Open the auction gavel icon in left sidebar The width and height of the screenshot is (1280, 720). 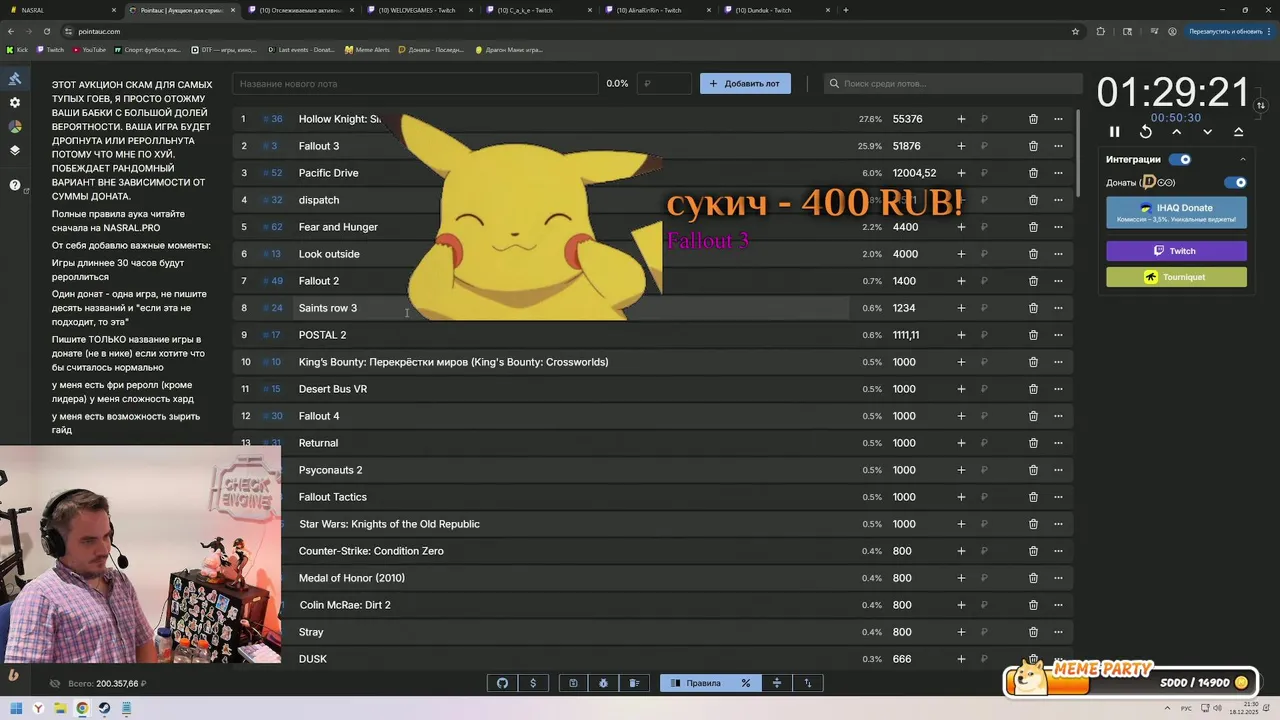[15, 78]
